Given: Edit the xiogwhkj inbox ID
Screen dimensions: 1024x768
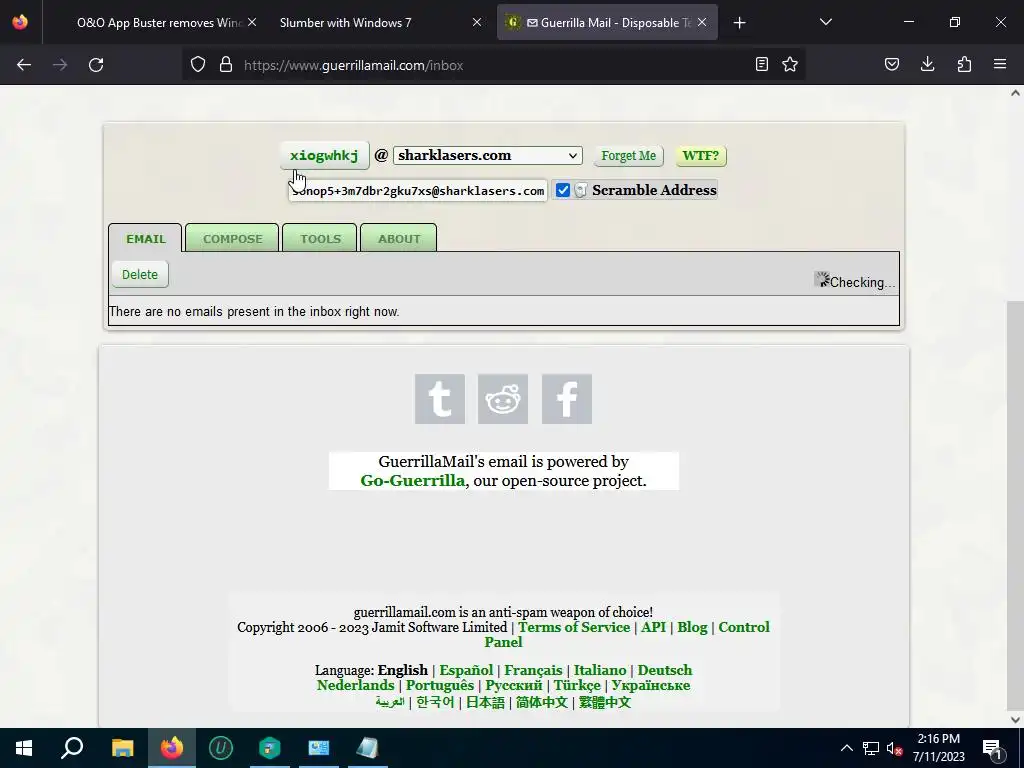Looking at the screenshot, I should [x=325, y=155].
